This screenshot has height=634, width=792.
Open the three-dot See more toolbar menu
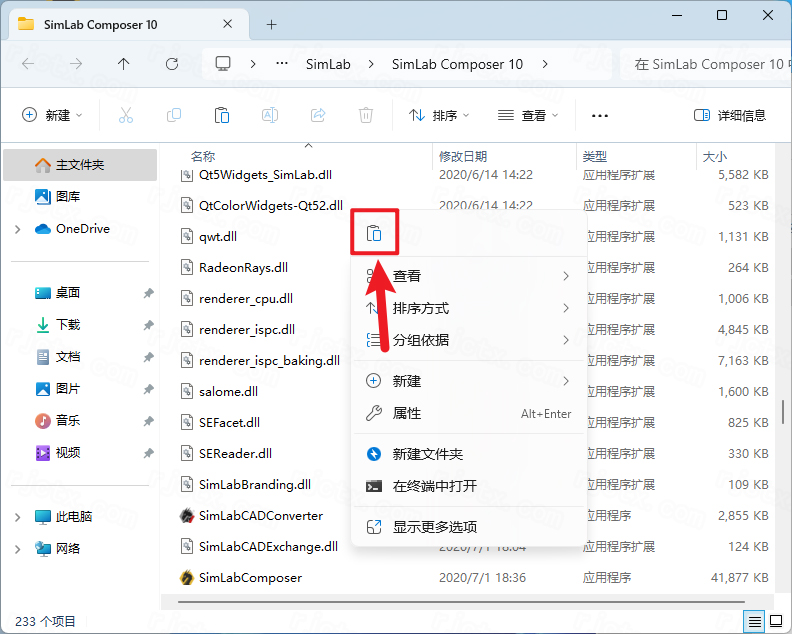pos(600,116)
